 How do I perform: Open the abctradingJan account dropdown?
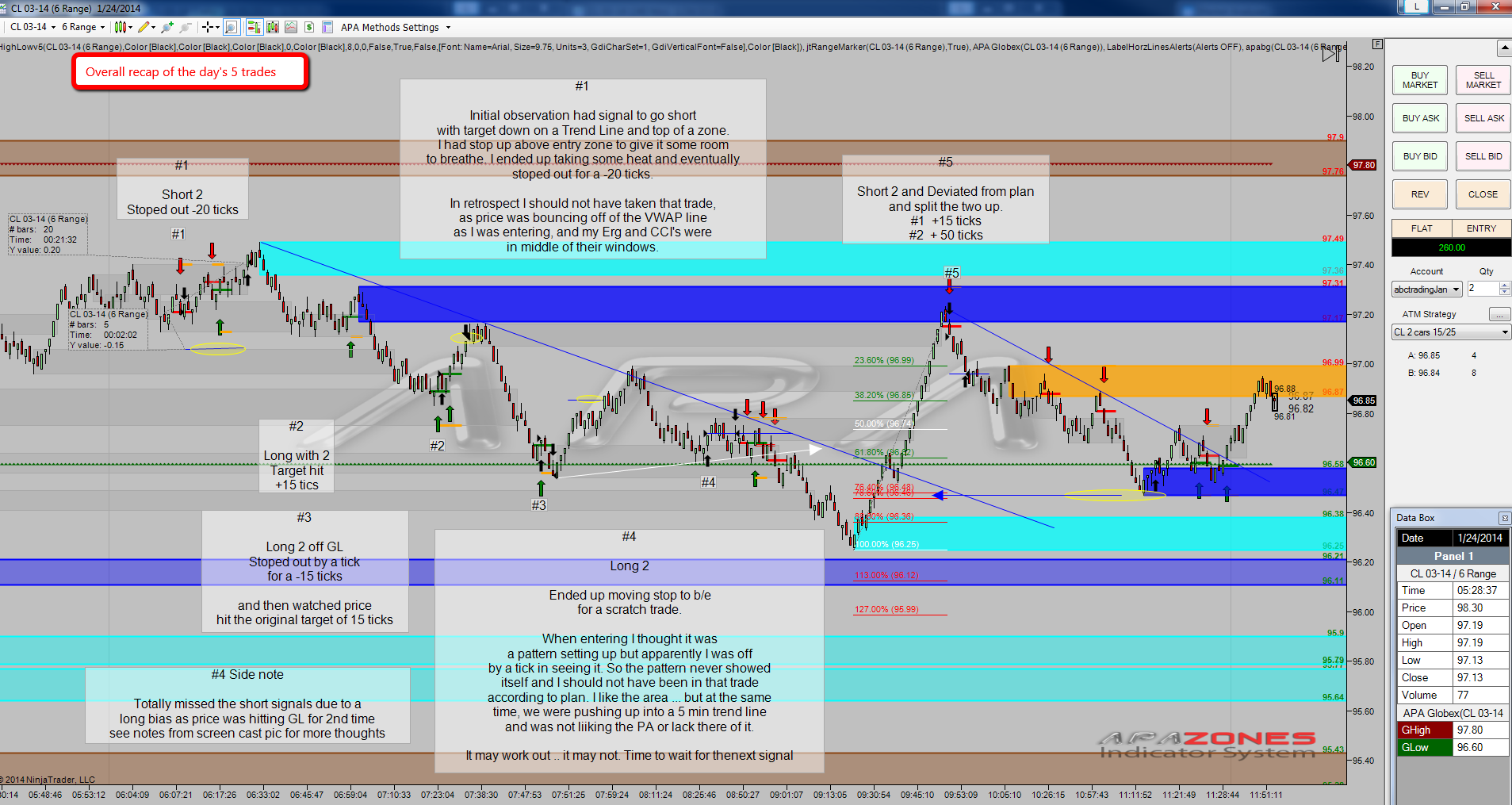(x=1427, y=289)
